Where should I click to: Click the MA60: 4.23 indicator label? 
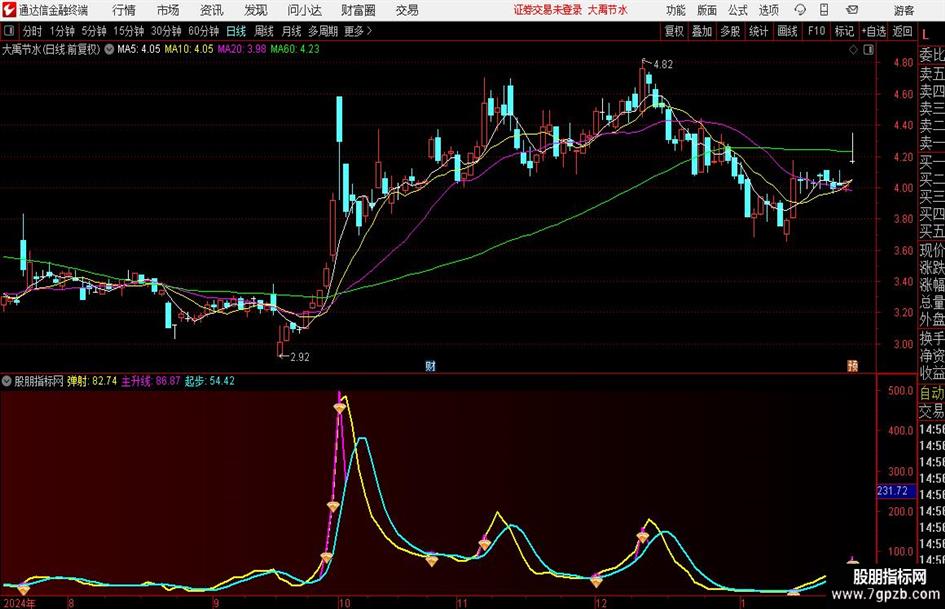[x=295, y=49]
